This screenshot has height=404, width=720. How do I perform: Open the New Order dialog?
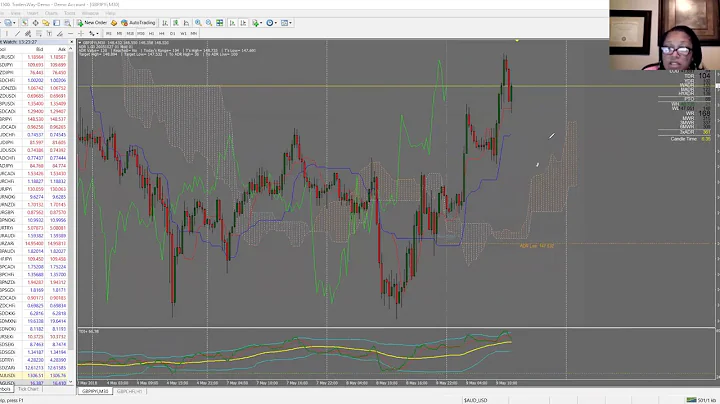[x=92, y=22]
